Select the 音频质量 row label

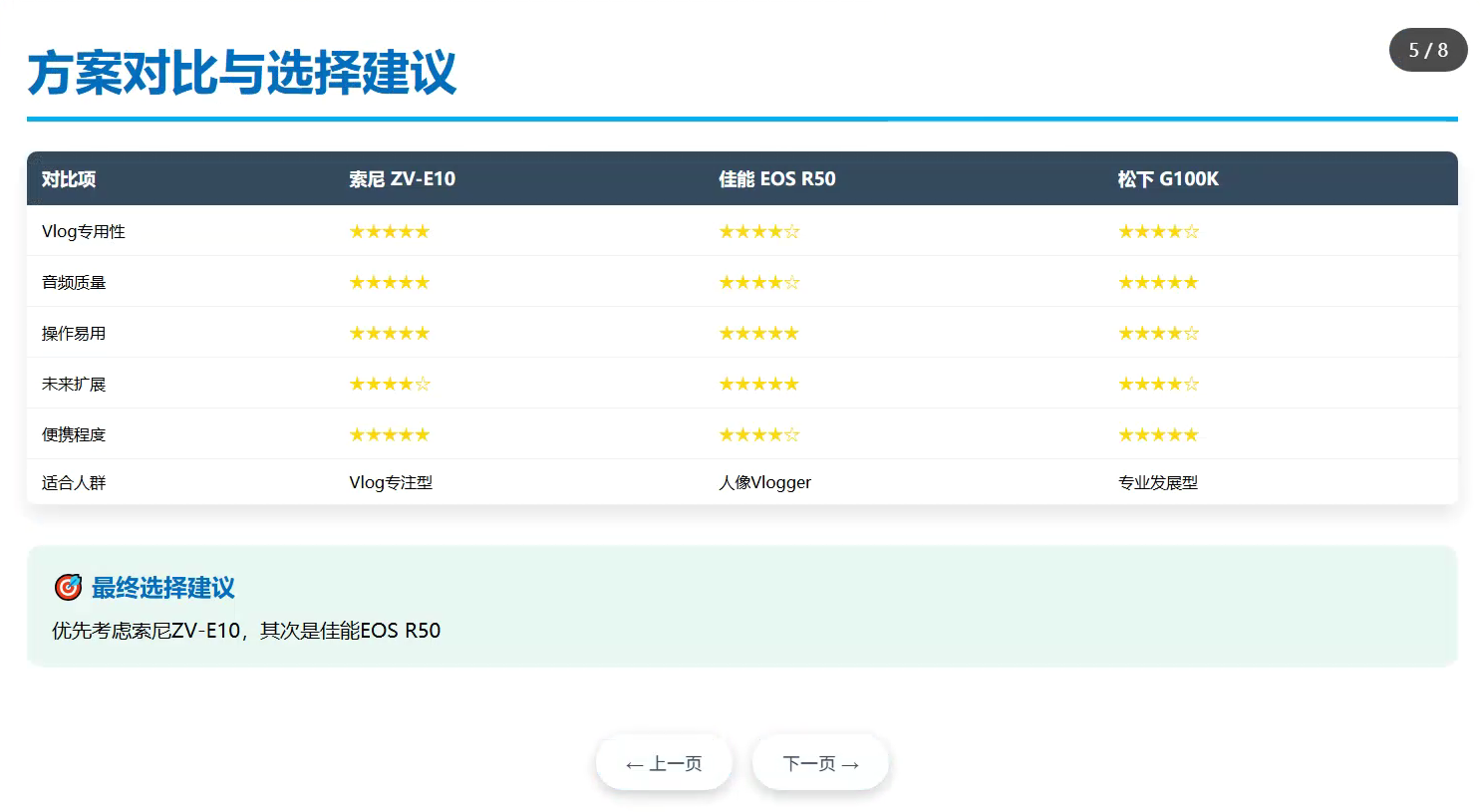[x=74, y=282]
